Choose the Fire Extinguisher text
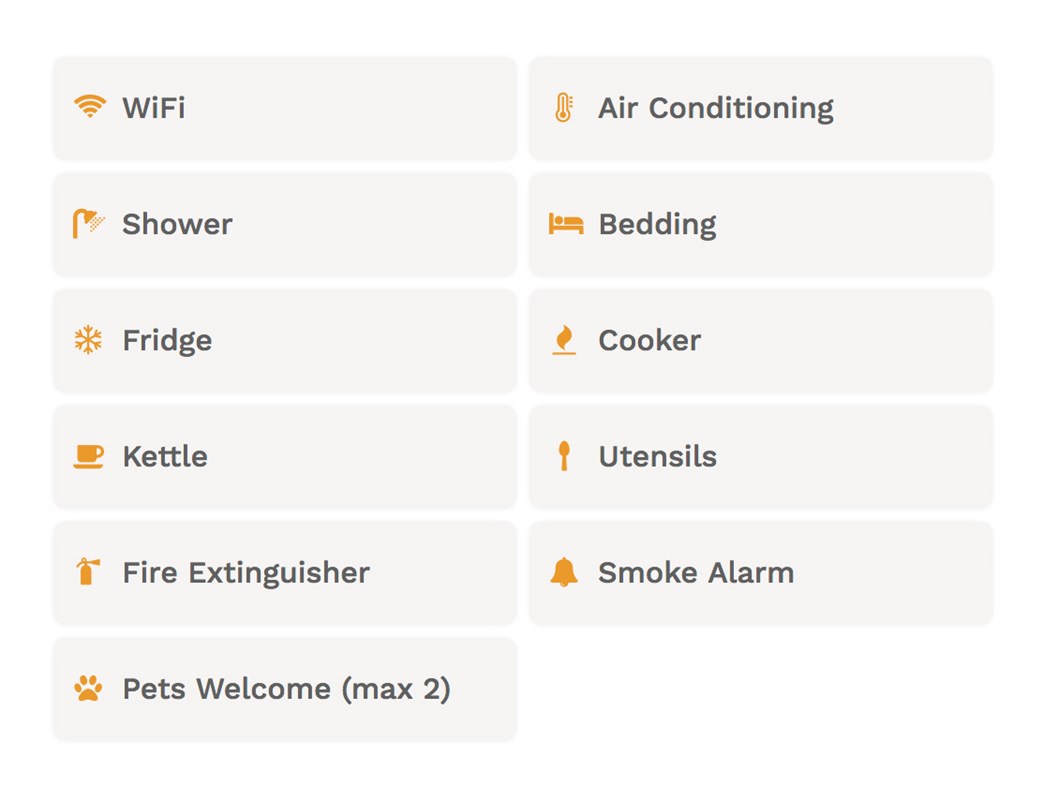The width and height of the screenshot is (1044, 800). [x=246, y=573]
